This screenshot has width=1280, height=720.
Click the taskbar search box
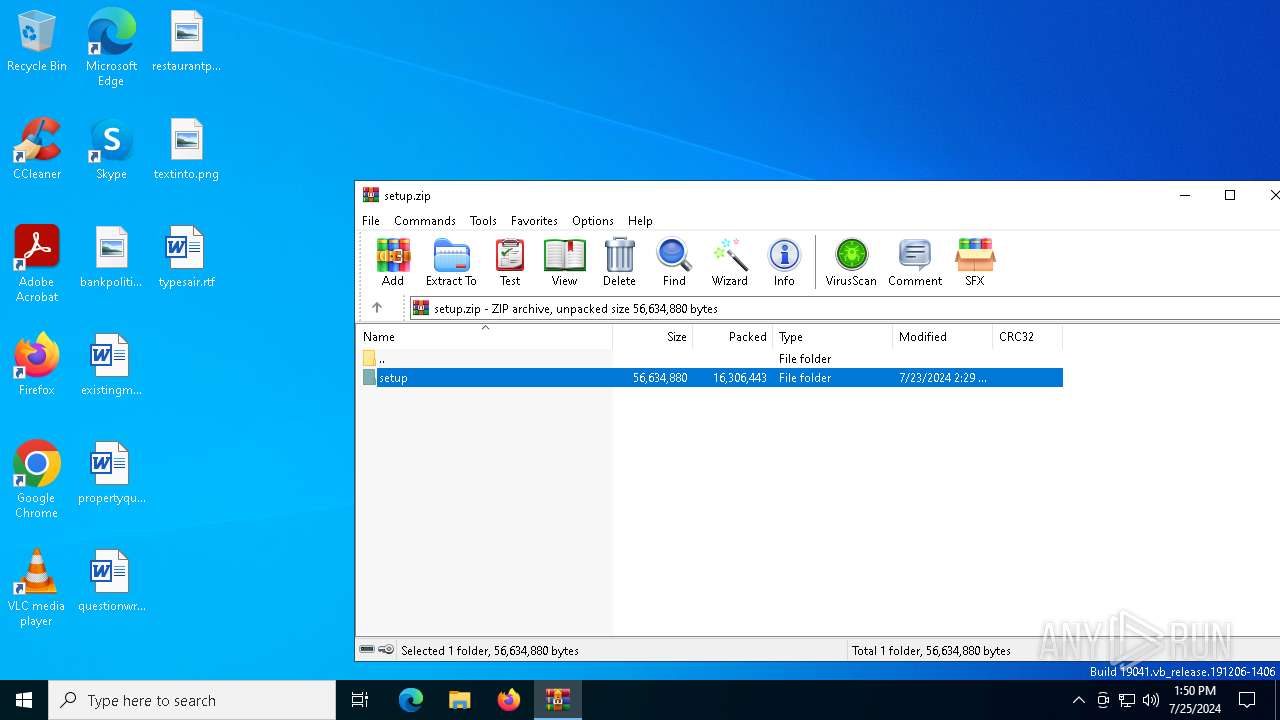point(192,700)
